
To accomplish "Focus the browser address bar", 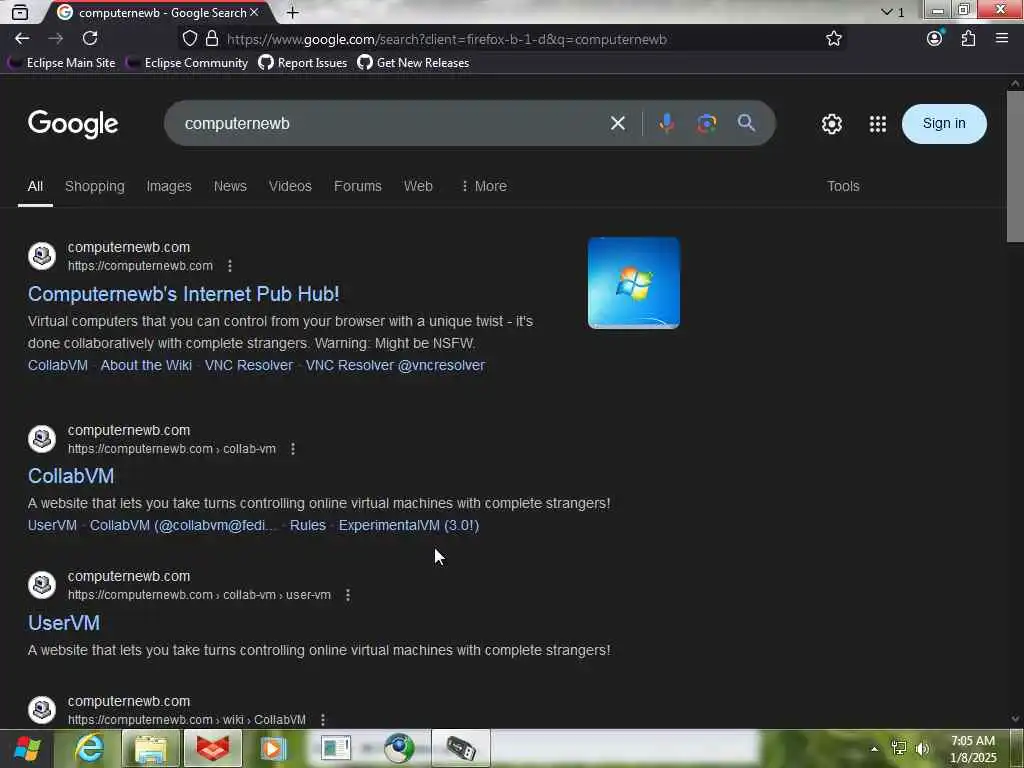I will pos(509,39).
